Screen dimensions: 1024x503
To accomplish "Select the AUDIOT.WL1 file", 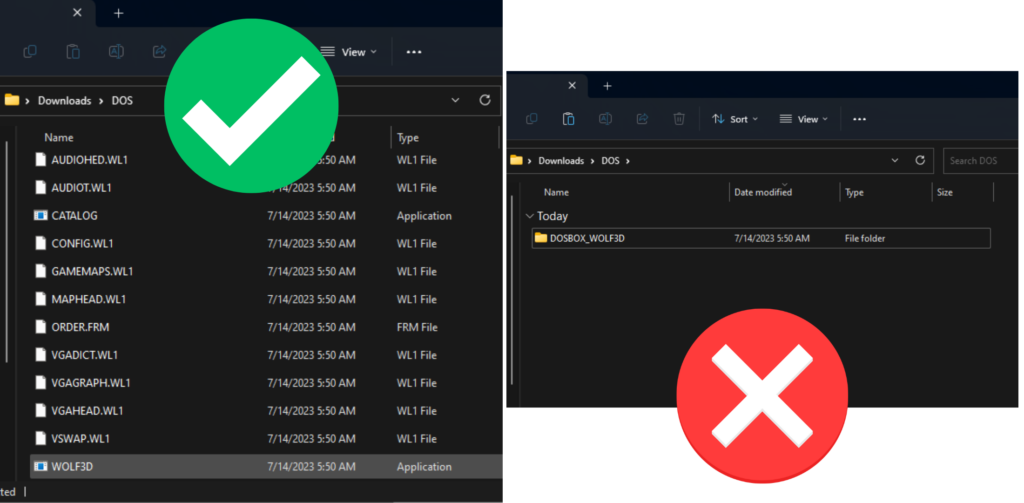I will tap(267, 187).
